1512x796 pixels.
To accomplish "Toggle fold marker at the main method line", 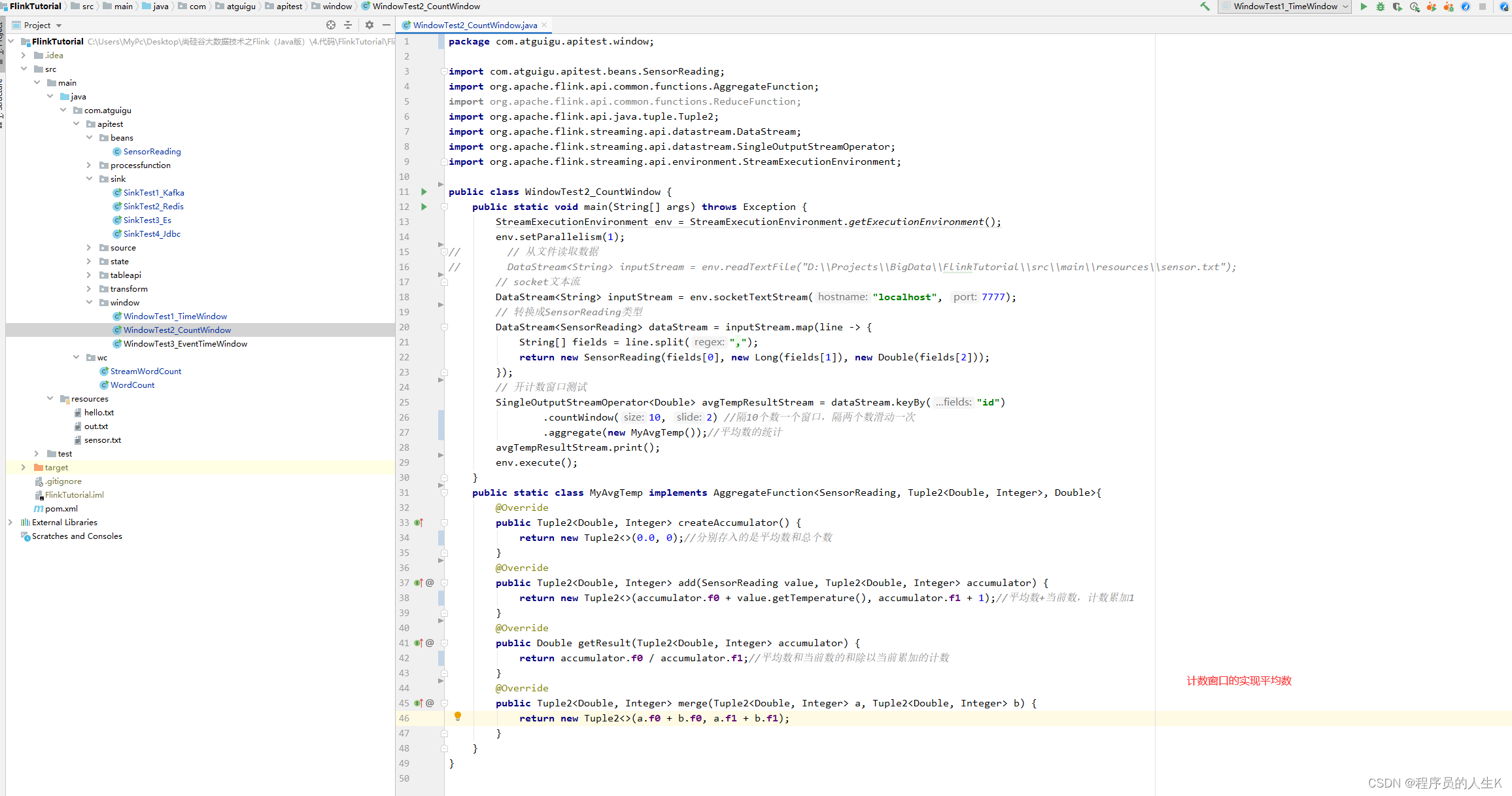I will point(444,207).
